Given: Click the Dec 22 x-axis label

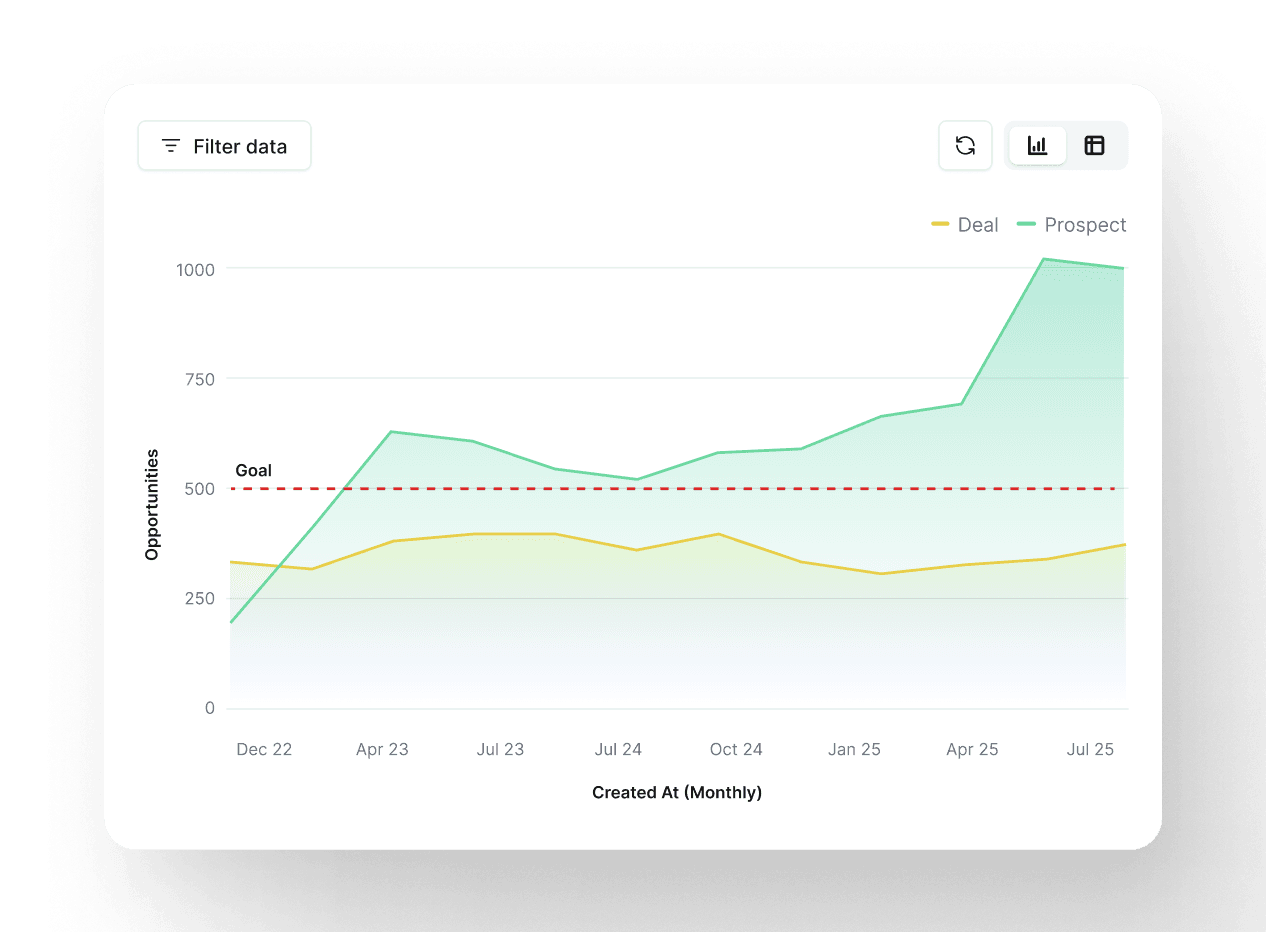Looking at the screenshot, I should [x=264, y=750].
